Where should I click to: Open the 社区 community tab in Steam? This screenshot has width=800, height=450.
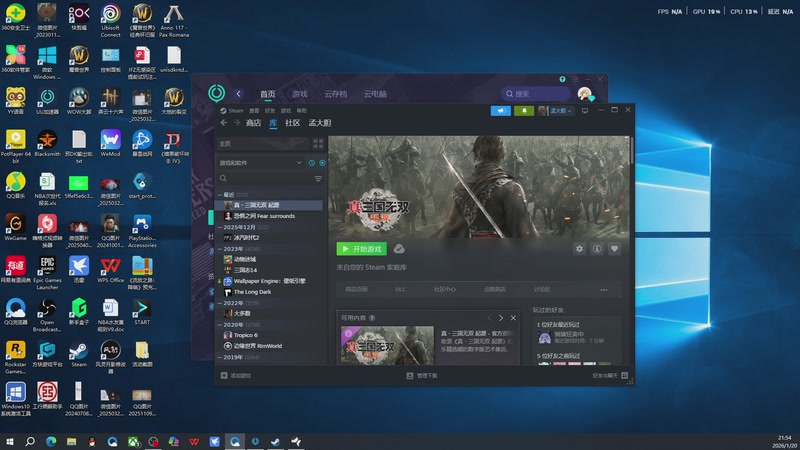(x=292, y=123)
